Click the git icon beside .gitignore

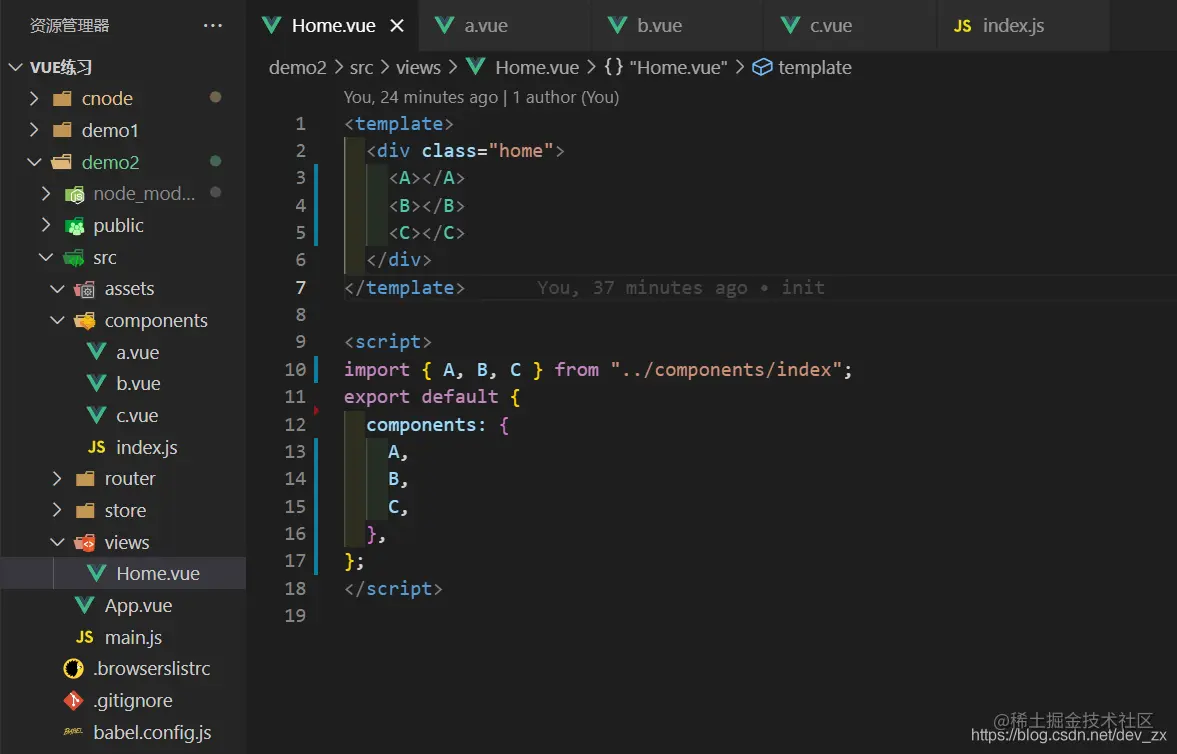point(74,701)
